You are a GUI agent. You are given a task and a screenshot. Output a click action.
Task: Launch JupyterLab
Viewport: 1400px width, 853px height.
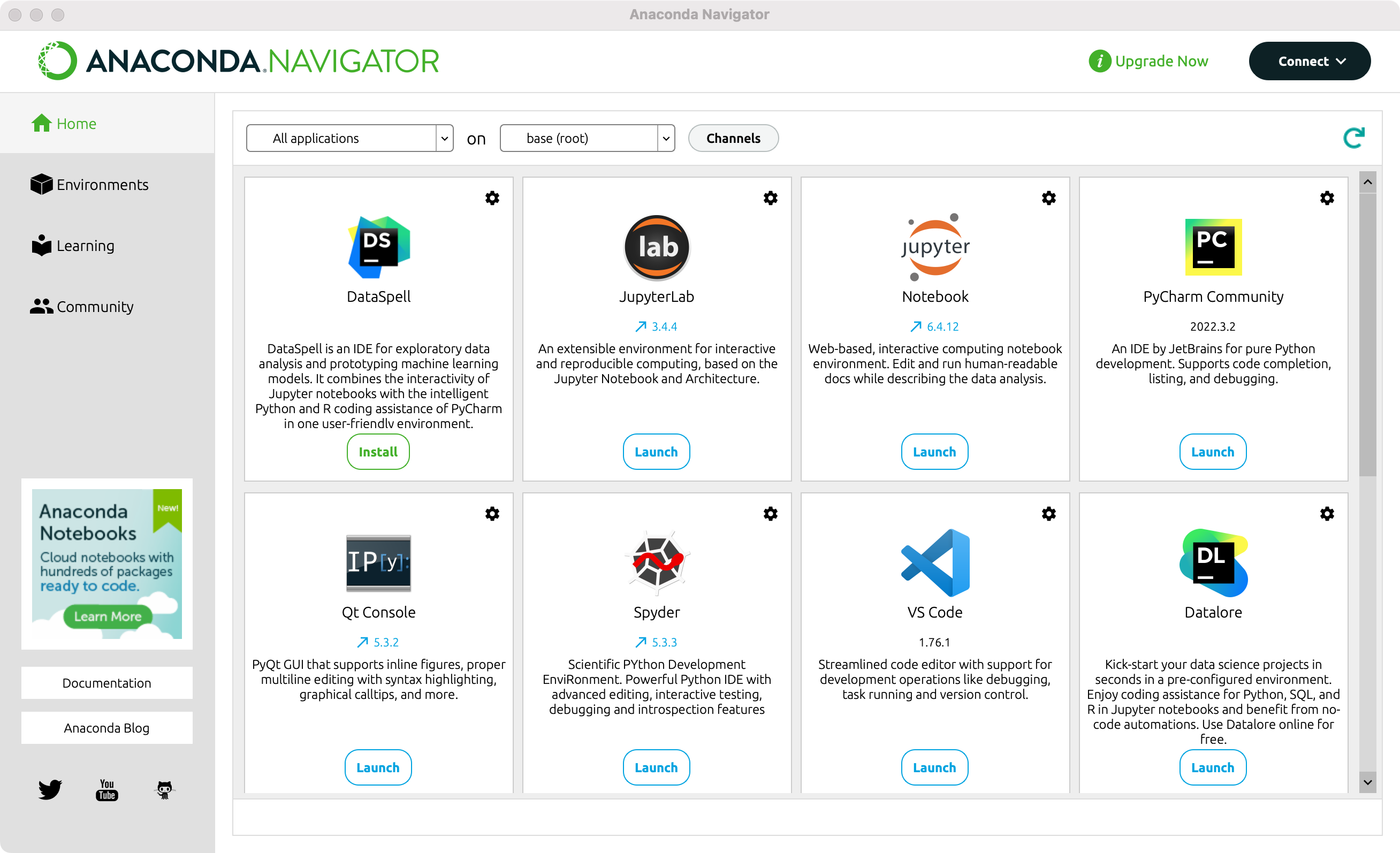(656, 452)
